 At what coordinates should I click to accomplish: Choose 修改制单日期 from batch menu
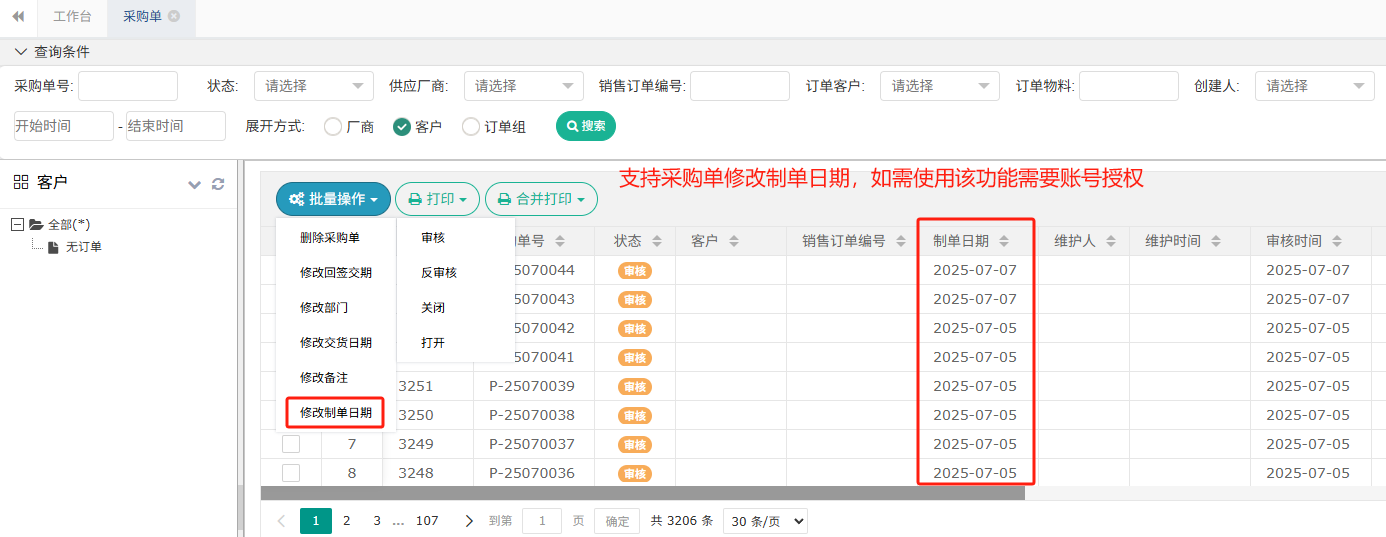[335, 412]
